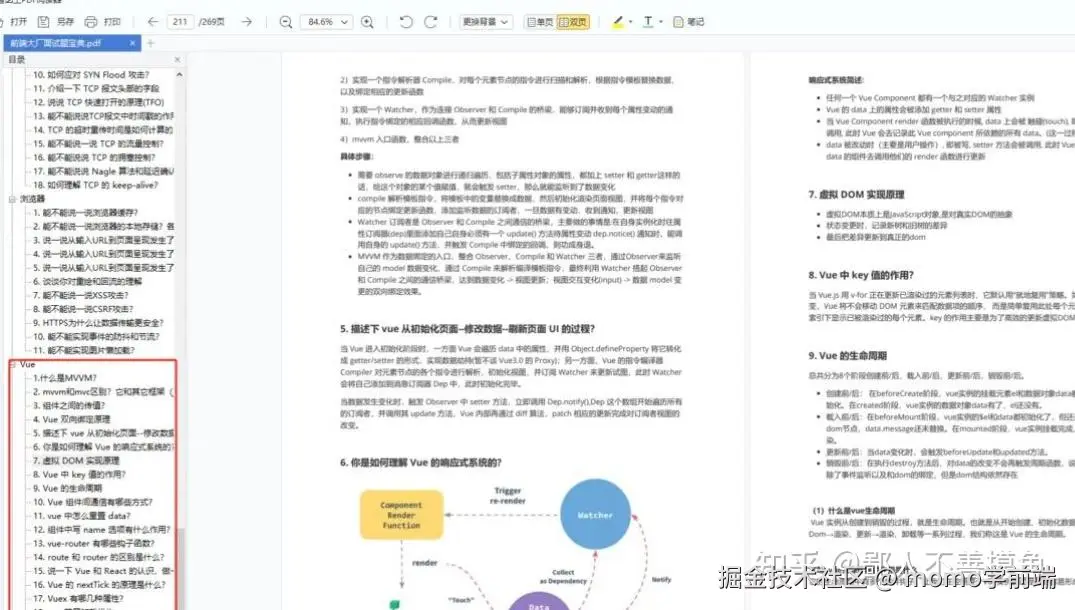Open highlighter color dropdown arrow
The width and height of the screenshot is (1075, 610).
tap(631, 22)
